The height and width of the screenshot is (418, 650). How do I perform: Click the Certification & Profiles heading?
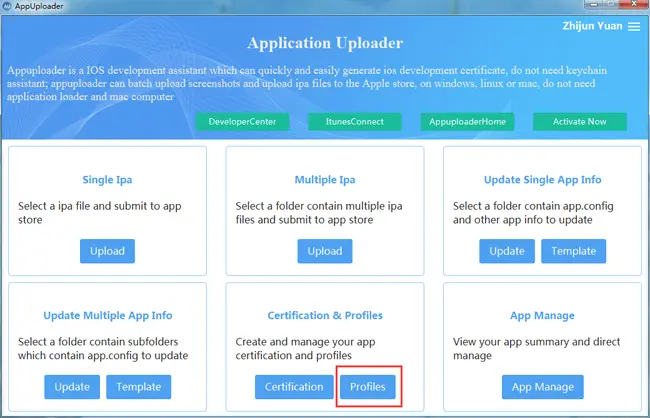tap(325, 315)
